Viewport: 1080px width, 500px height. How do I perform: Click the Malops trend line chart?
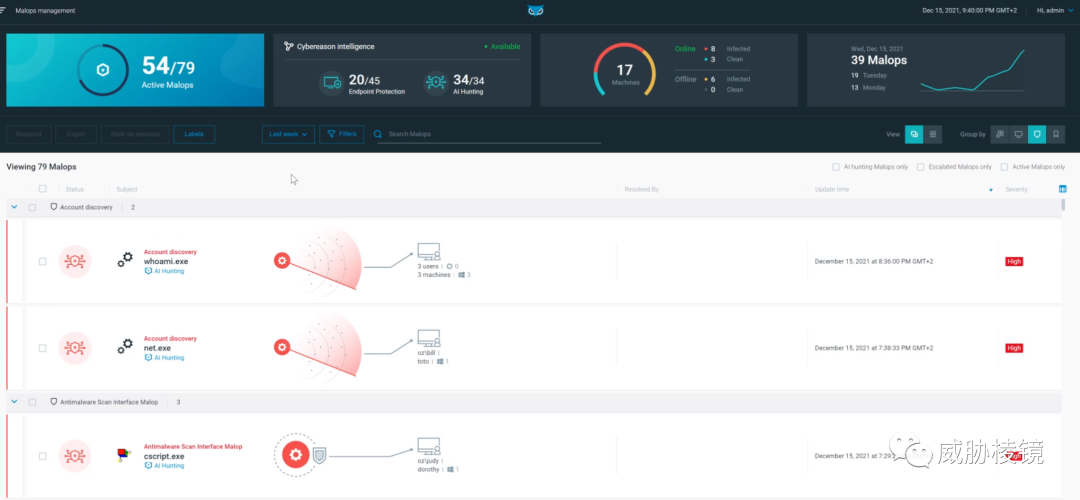coord(973,70)
